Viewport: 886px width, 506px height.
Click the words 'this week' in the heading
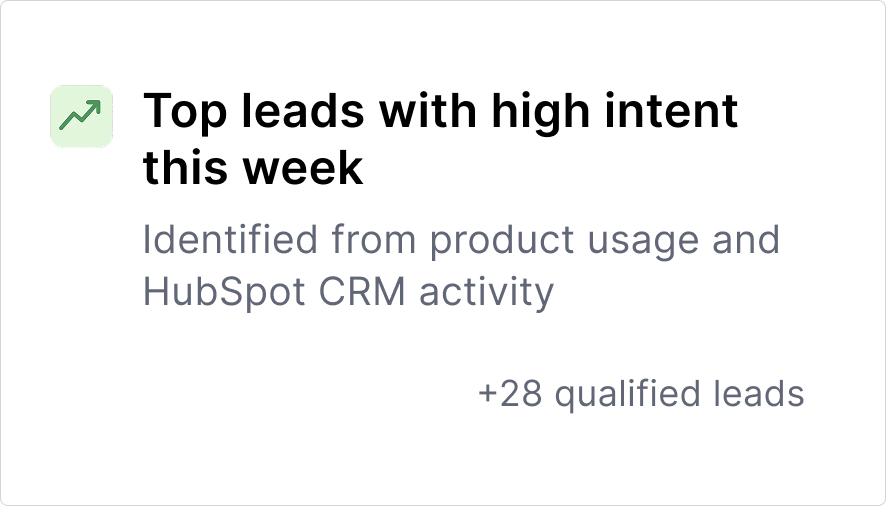point(253,168)
